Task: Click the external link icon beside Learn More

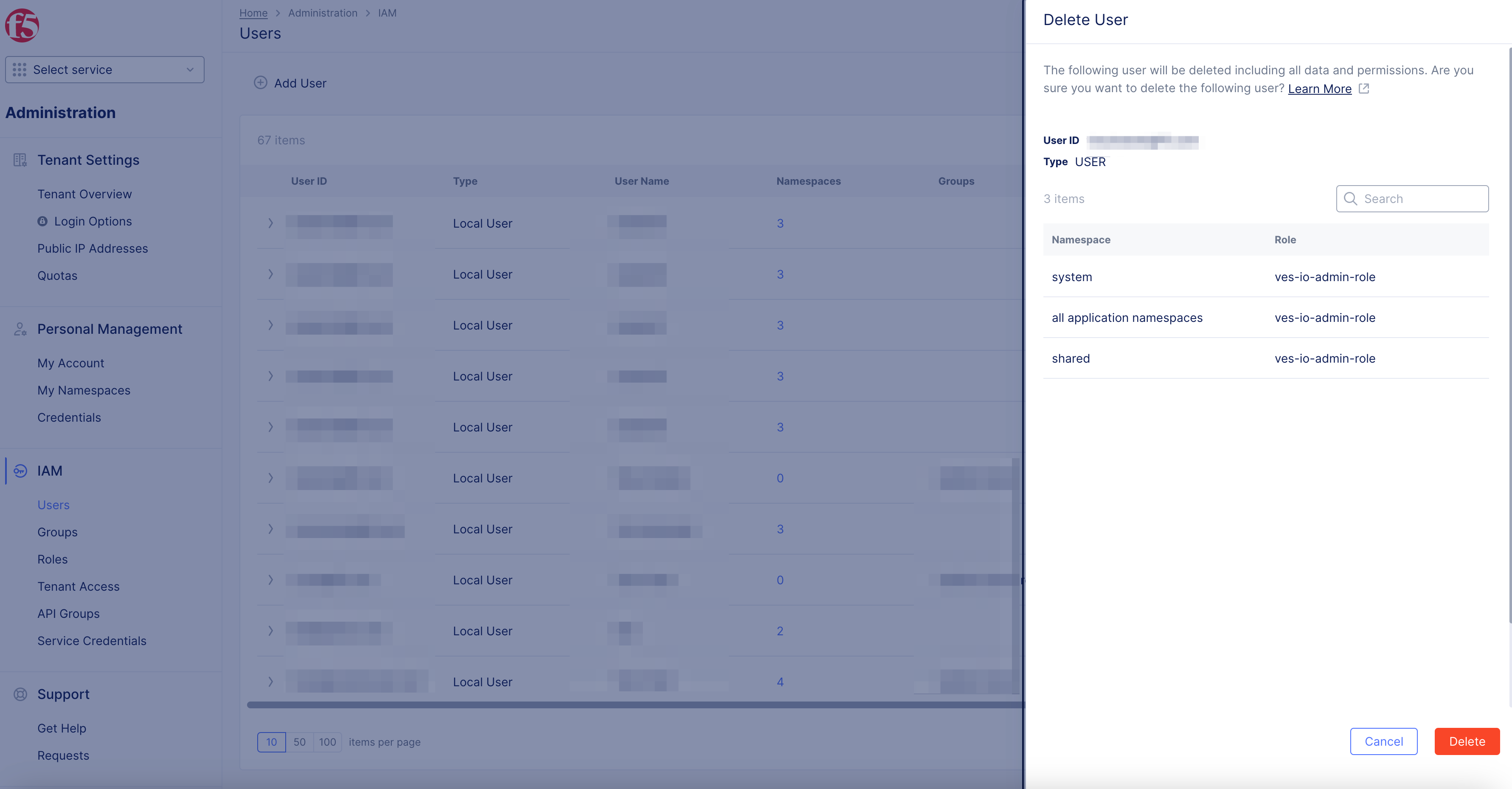Action: pyautogui.click(x=1364, y=89)
